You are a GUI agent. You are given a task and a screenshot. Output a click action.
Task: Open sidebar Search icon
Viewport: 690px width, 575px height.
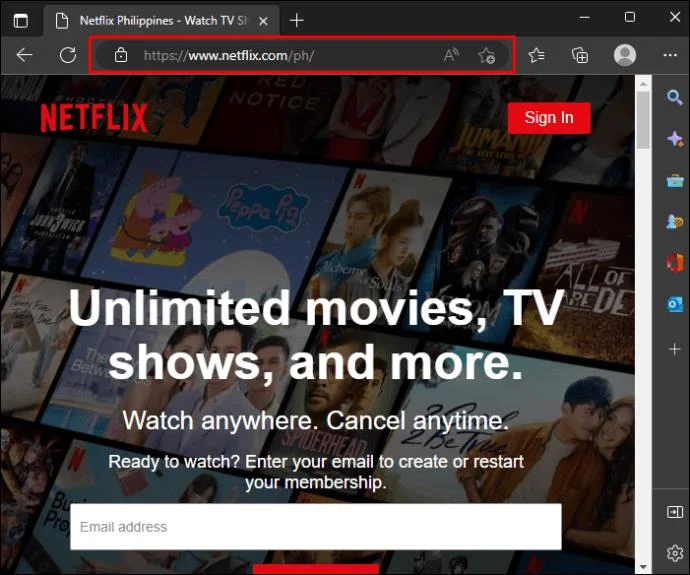tap(674, 97)
